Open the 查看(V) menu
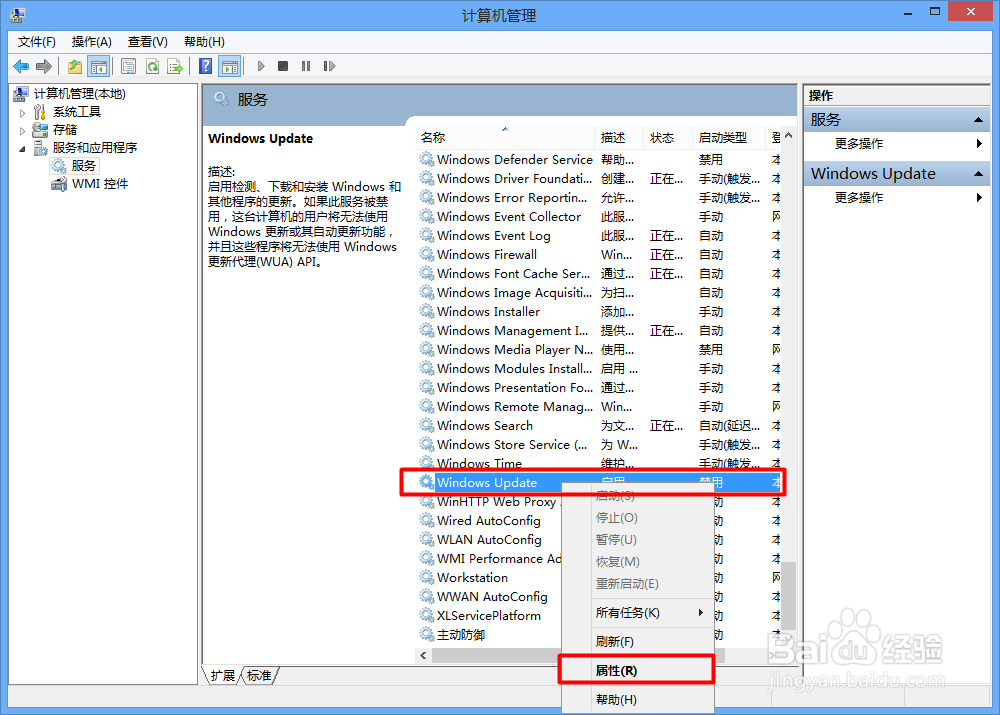The image size is (1000, 715). click(x=146, y=41)
